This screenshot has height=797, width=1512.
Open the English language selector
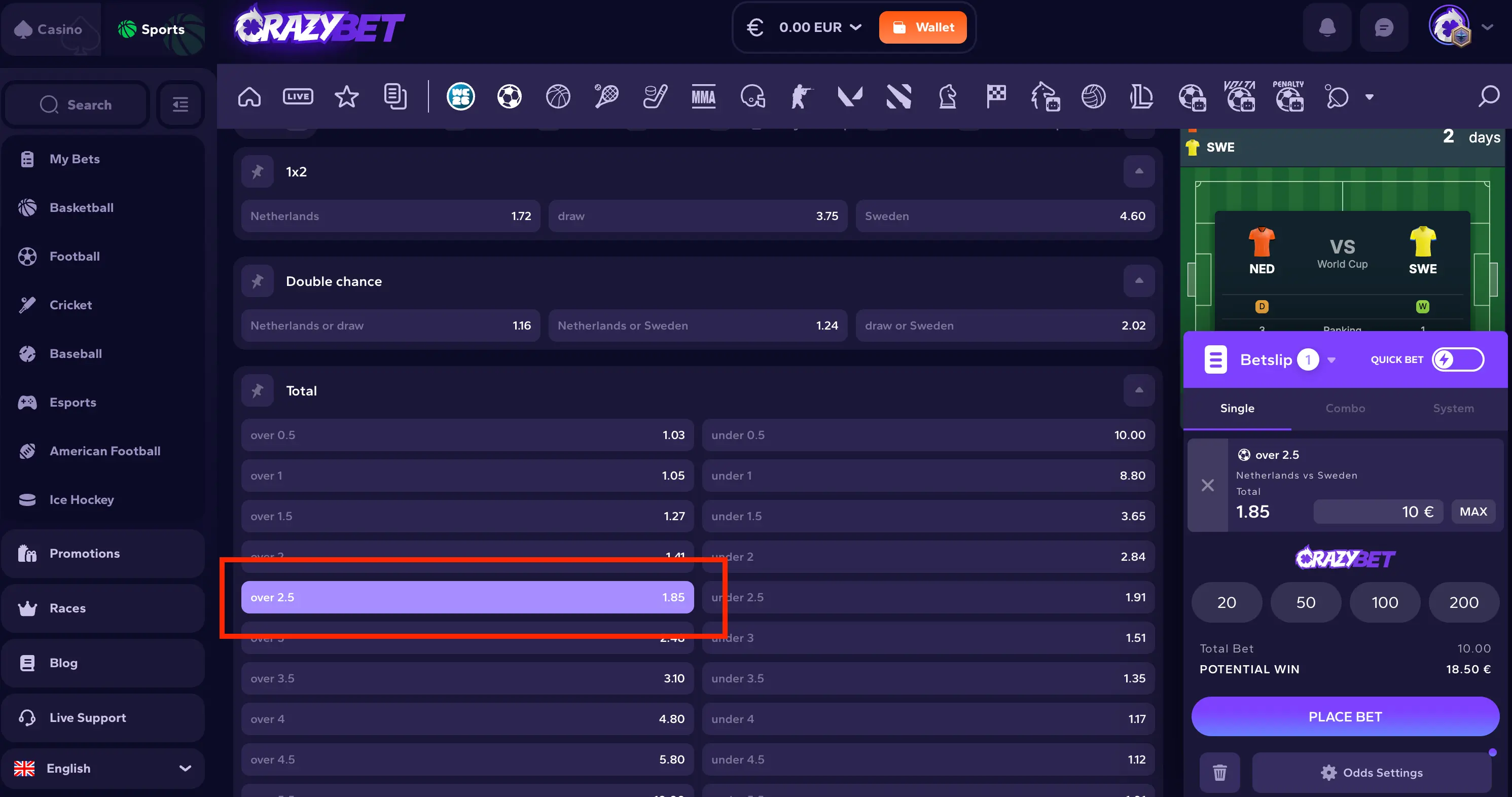[103, 768]
